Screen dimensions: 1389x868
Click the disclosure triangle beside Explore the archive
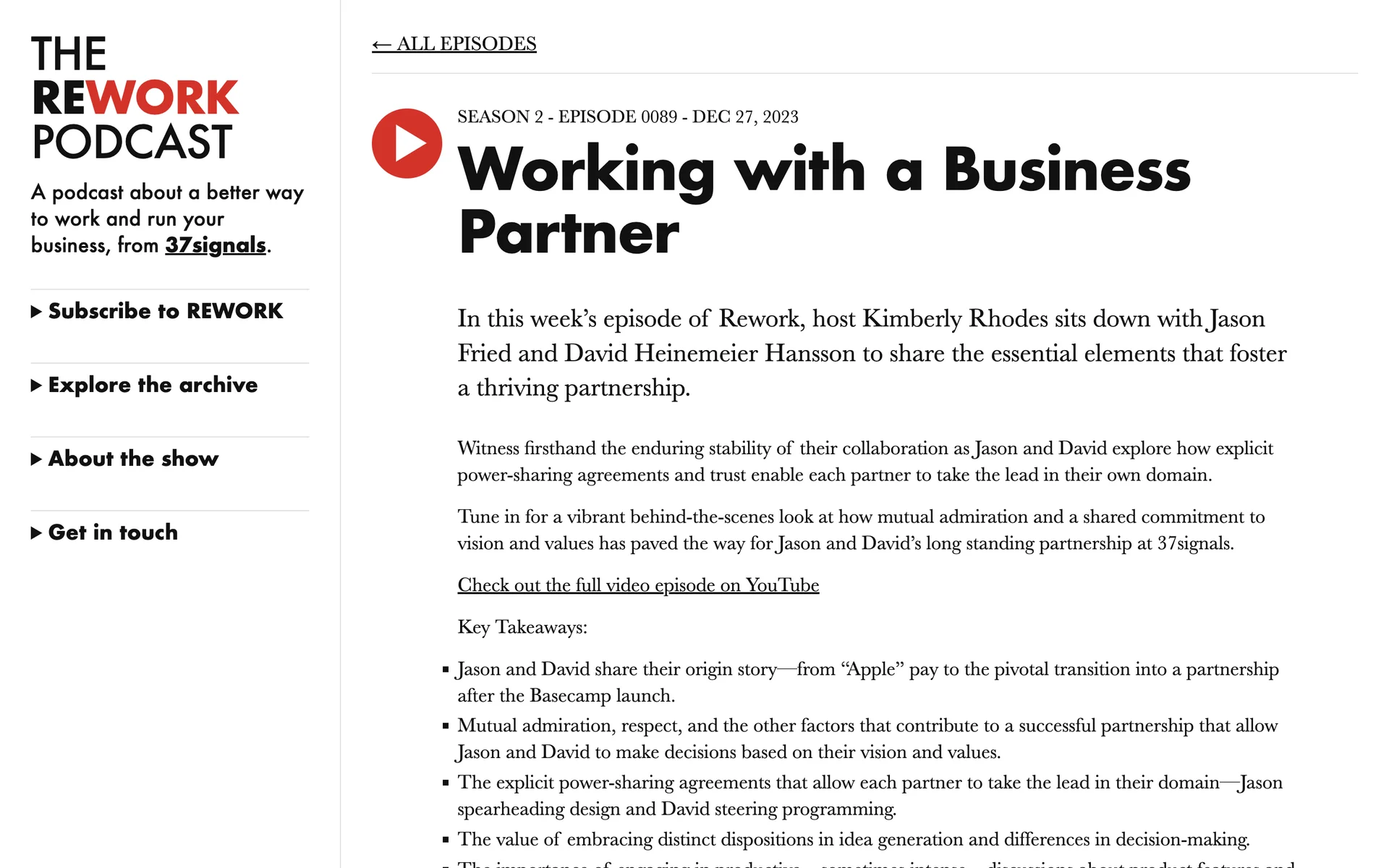[x=36, y=386]
